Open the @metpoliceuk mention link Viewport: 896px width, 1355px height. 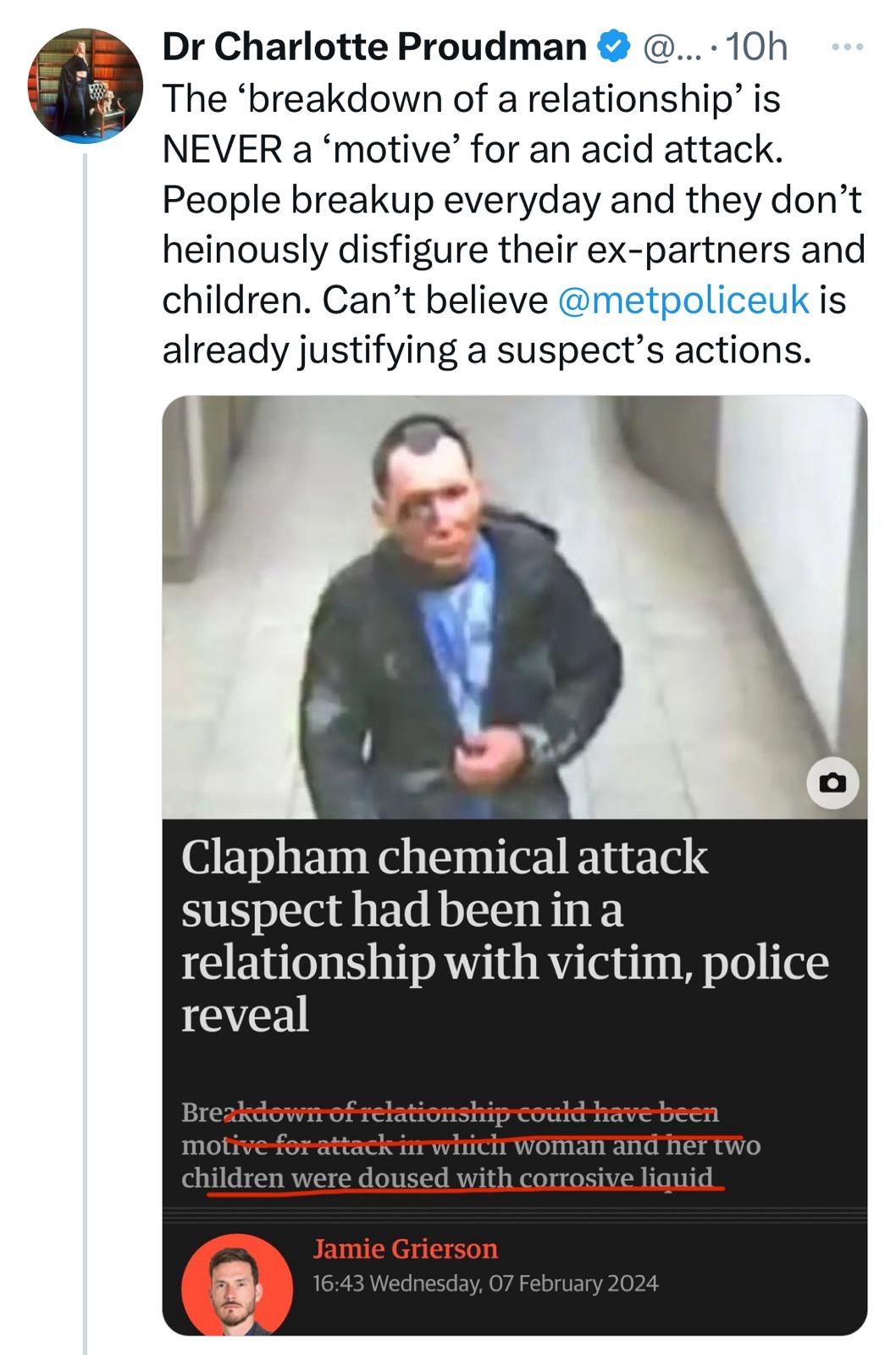pyautogui.click(x=684, y=300)
